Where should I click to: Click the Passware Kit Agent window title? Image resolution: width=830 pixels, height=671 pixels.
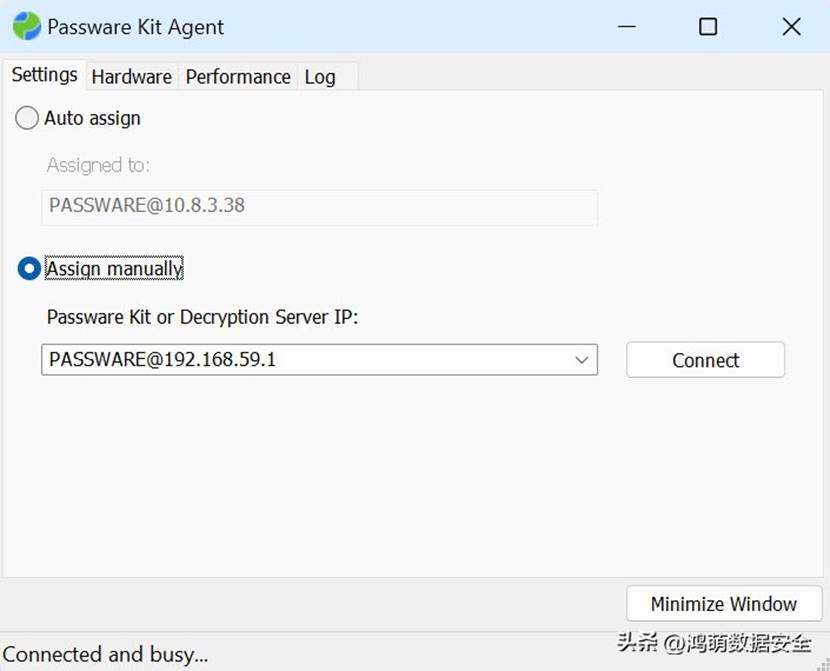136,26
